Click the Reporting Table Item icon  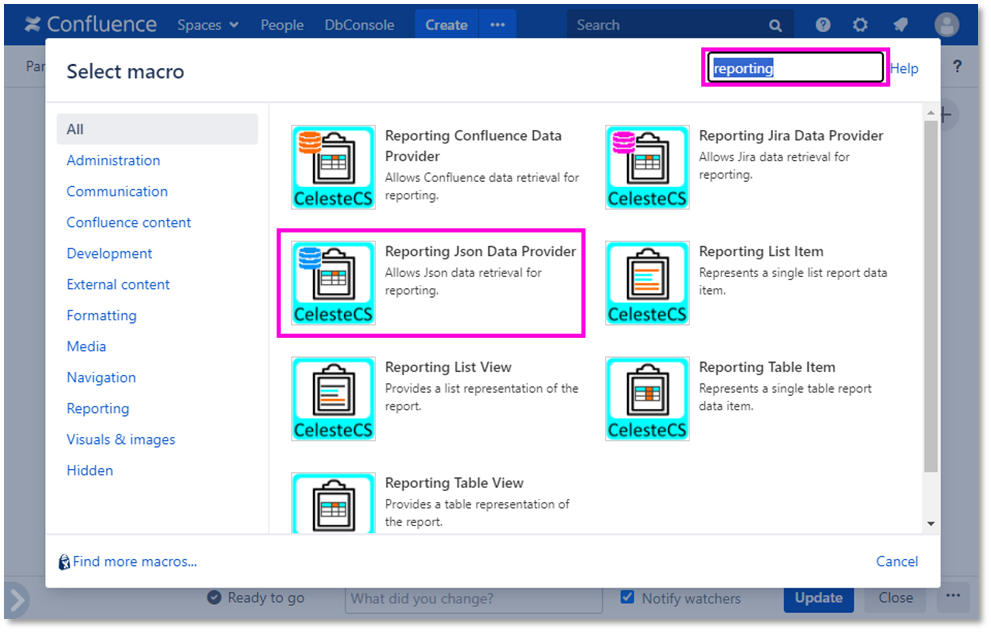pos(647,399)
